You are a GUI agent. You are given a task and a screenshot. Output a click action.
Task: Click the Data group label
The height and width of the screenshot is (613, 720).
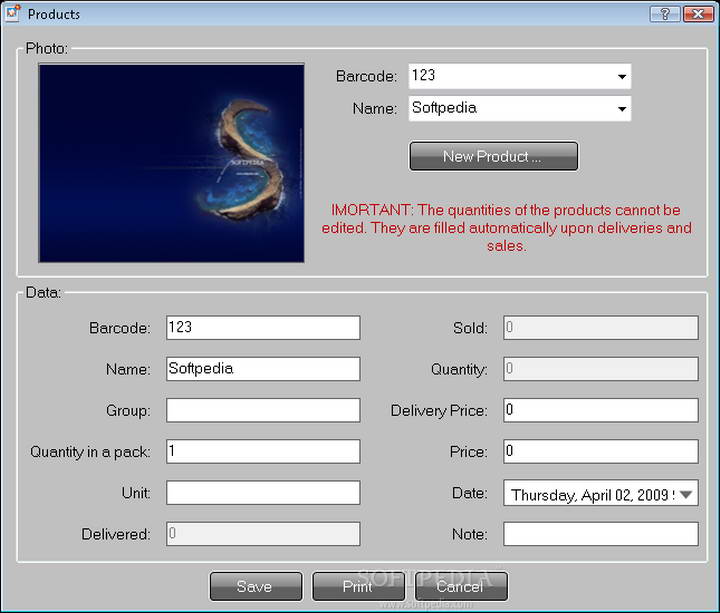point(43,292)
